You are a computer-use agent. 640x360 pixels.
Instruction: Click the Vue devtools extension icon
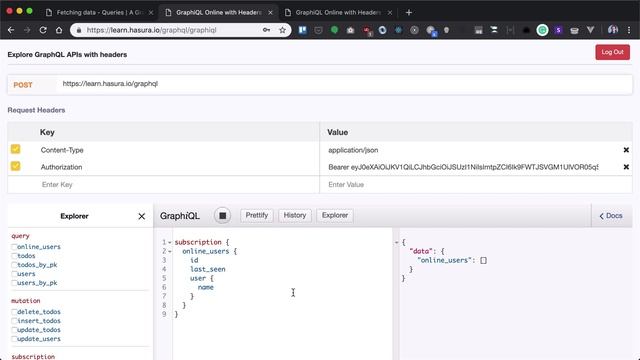[590, 30]
